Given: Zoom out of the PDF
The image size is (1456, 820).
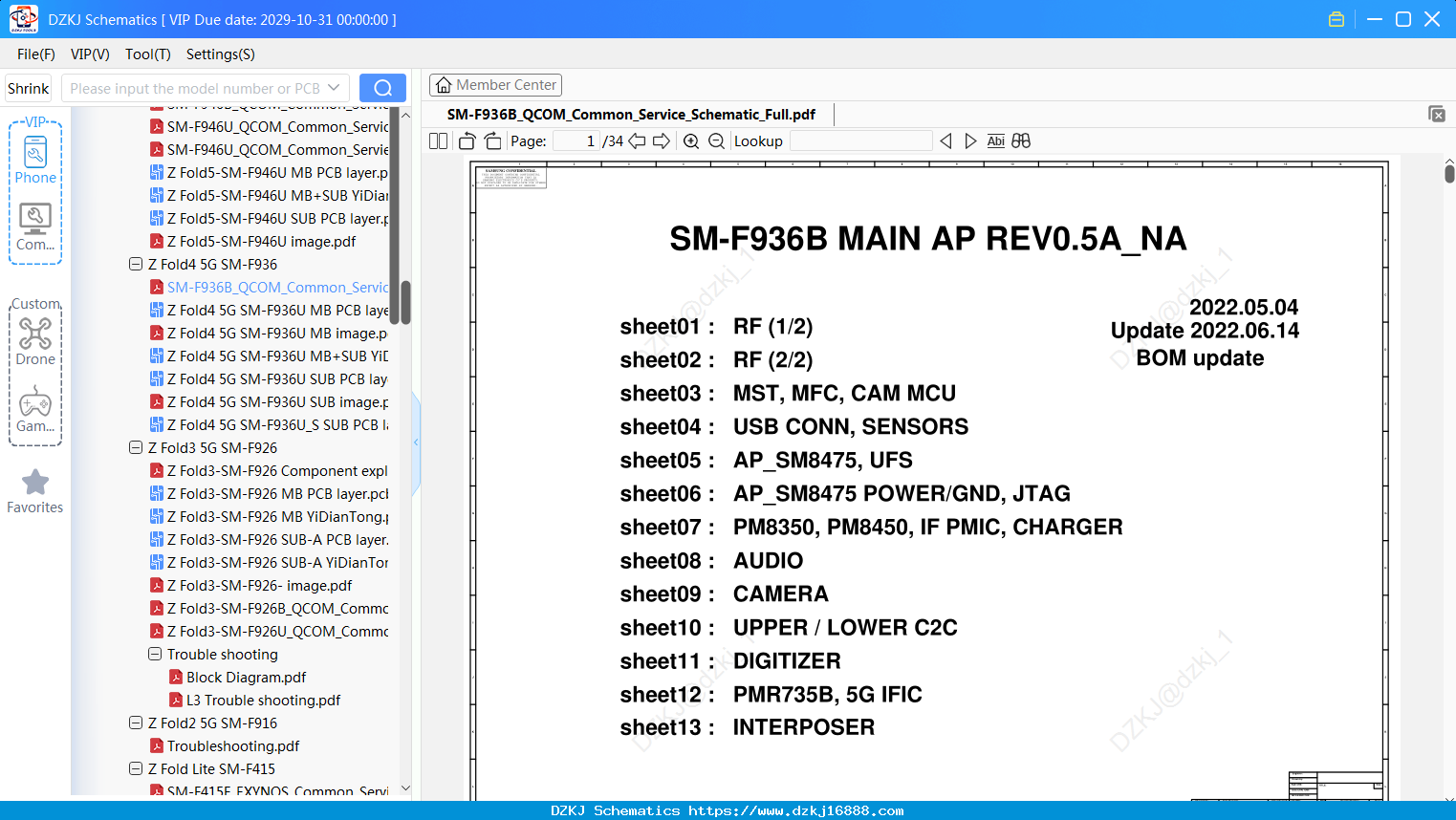Looking at the screenshot, I should pyautogui.click(x=716, y=141).
